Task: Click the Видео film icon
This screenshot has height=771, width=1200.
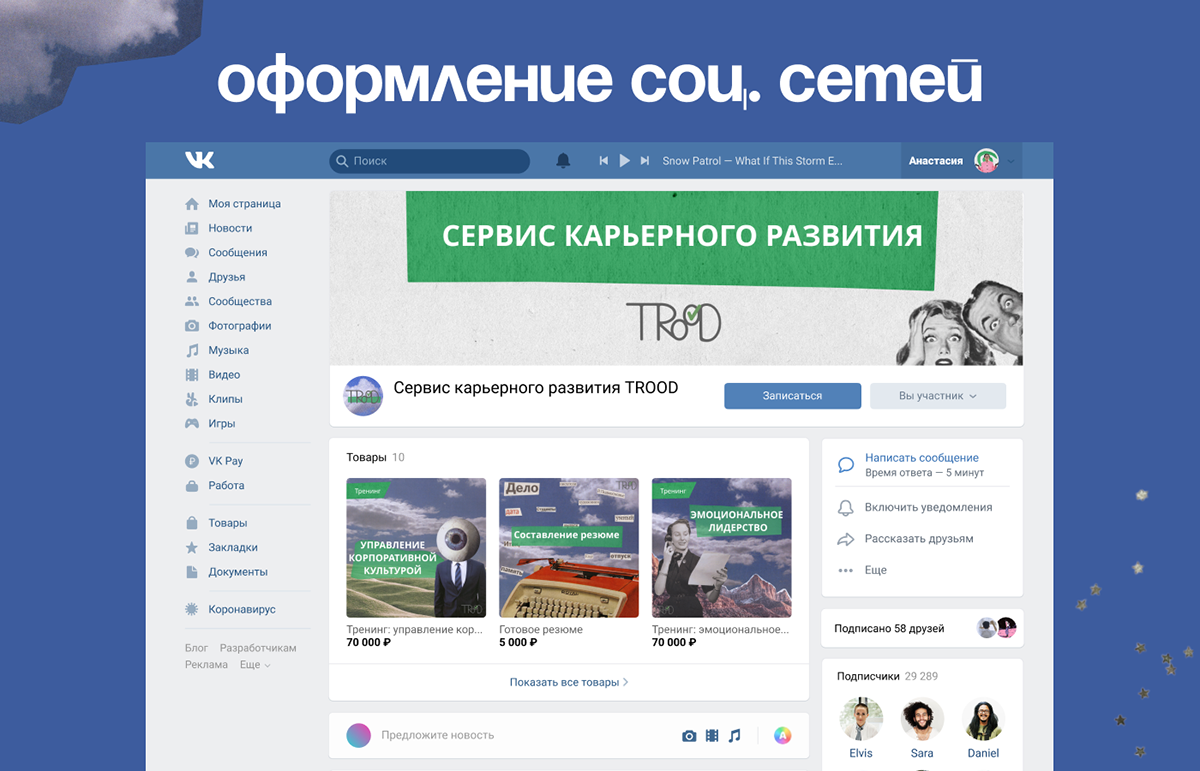Action: (192, 375)
